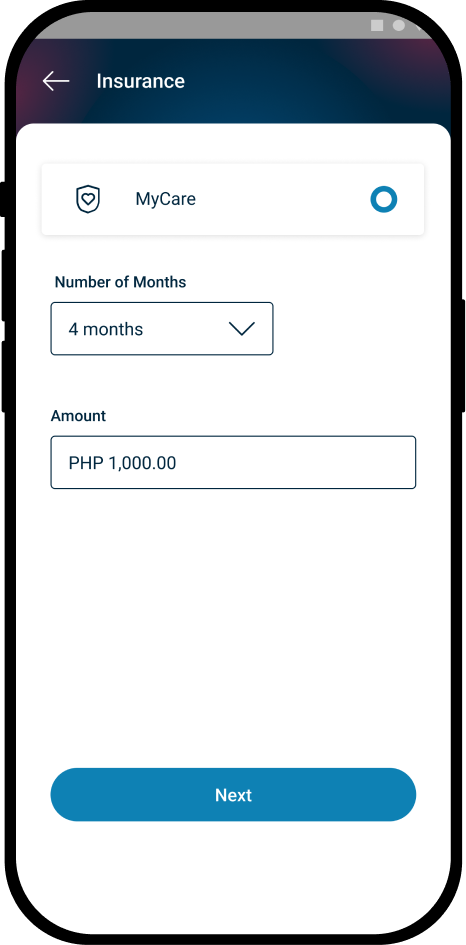Click the MyCare shield heart icon

[88, 199]
